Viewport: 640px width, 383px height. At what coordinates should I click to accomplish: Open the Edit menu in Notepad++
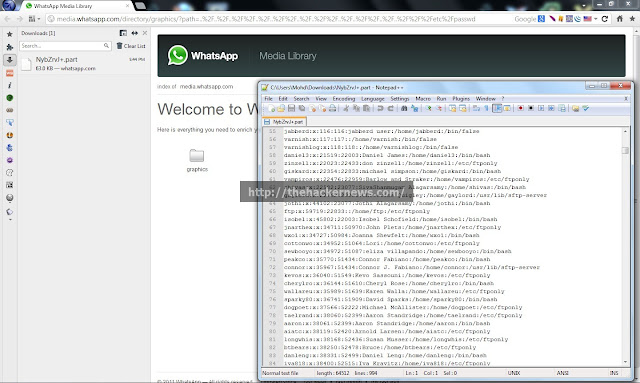coord(283,99)
